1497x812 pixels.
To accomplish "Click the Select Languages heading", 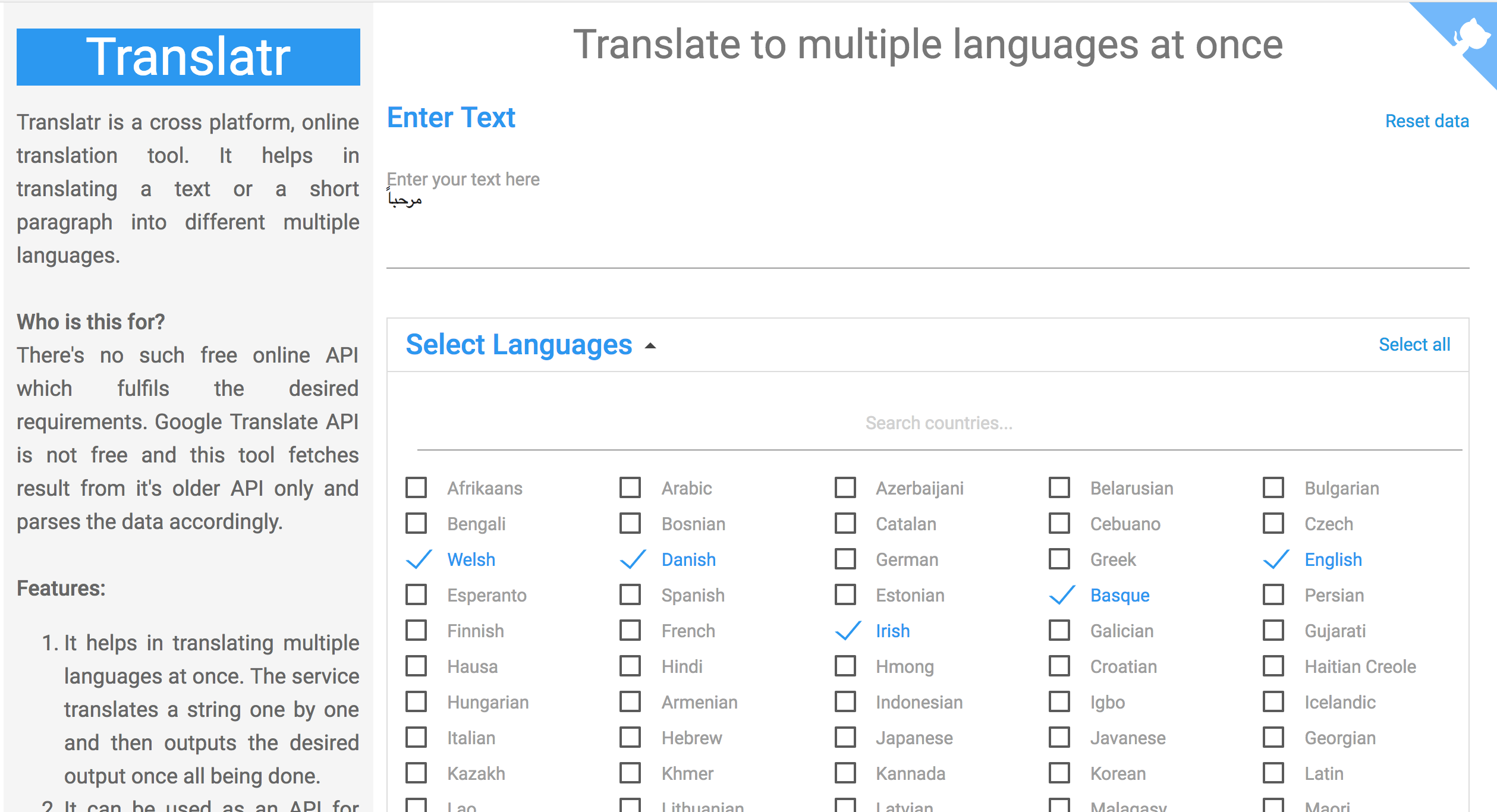I will 518,345.
